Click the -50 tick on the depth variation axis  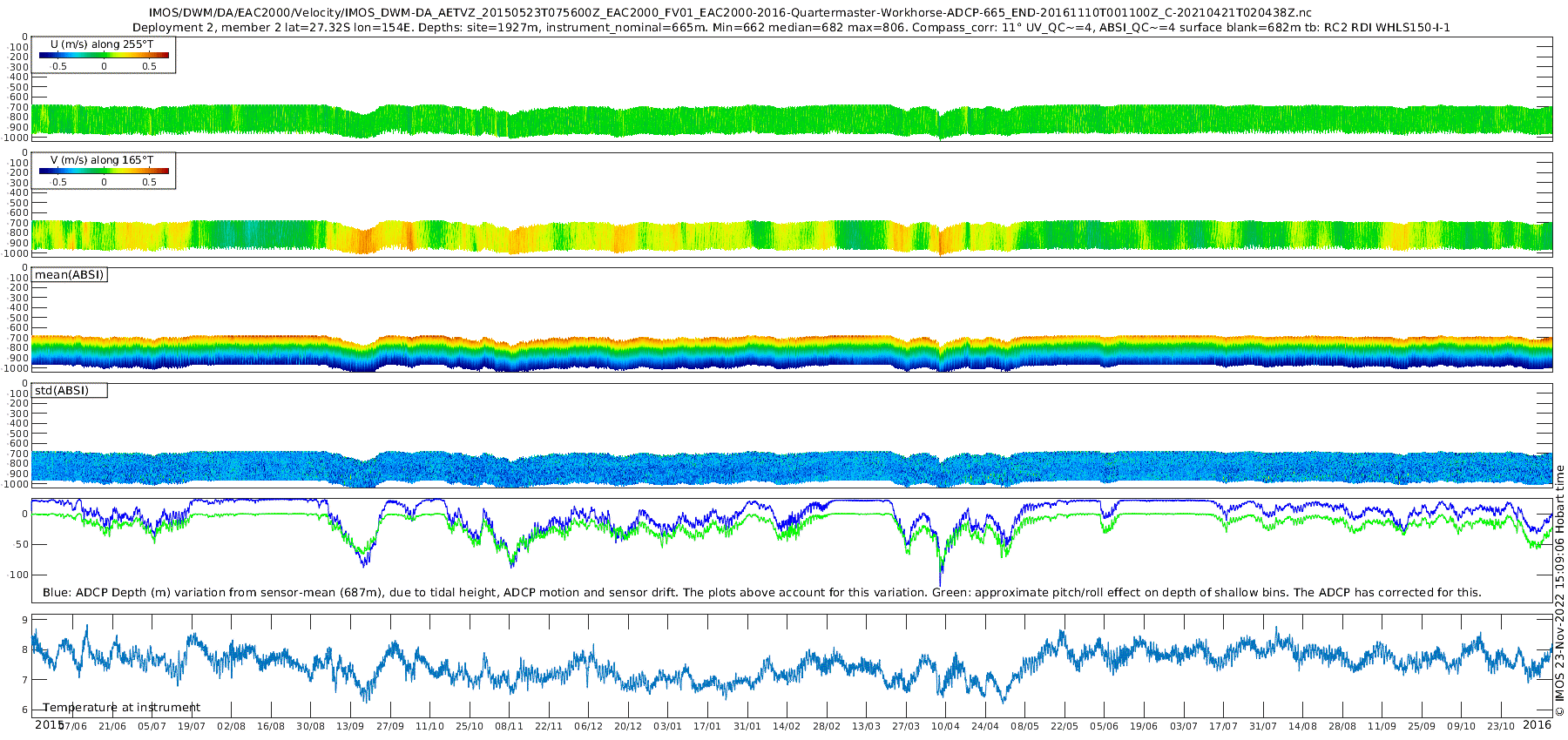tap(18, 545)
